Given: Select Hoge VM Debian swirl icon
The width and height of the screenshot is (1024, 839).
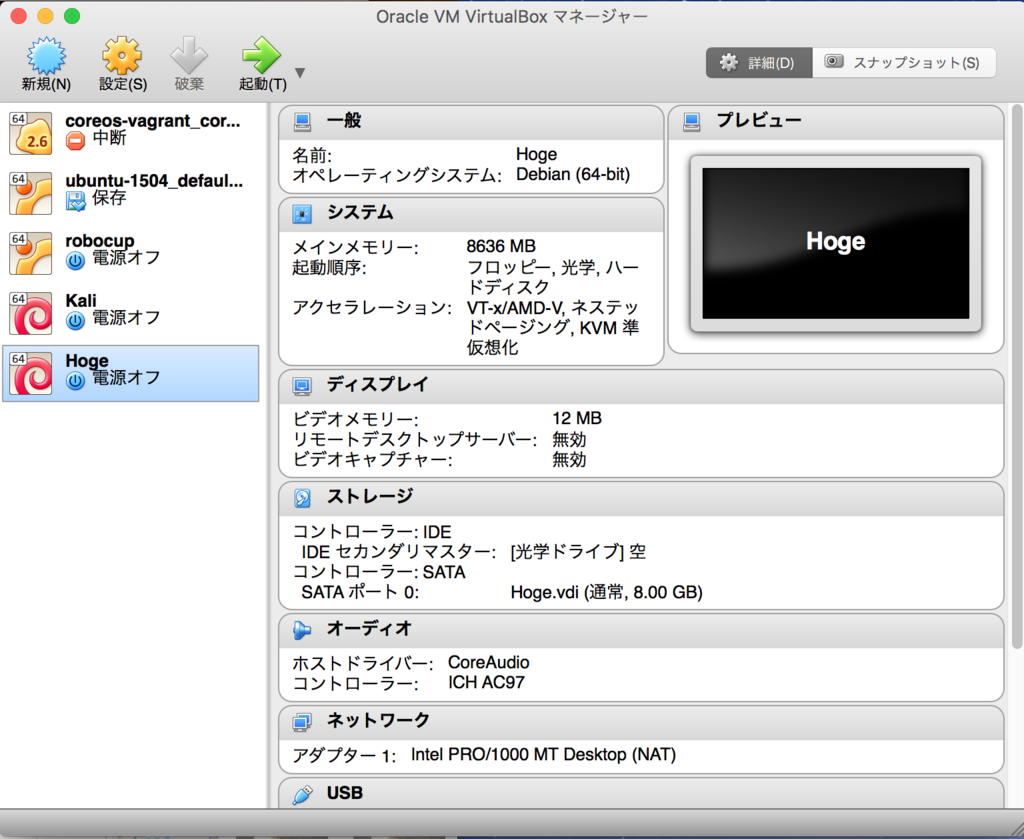Looking at the screenshot, I should tap(30, 373).
